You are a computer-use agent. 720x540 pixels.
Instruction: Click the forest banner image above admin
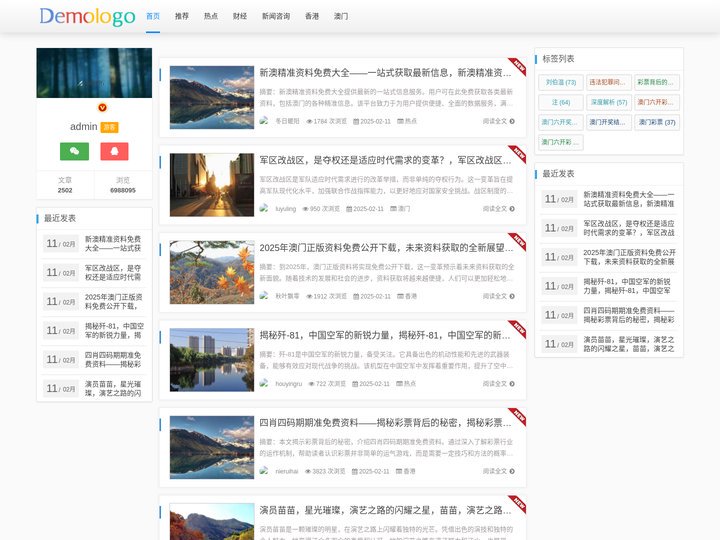click(x=94, y=73)
